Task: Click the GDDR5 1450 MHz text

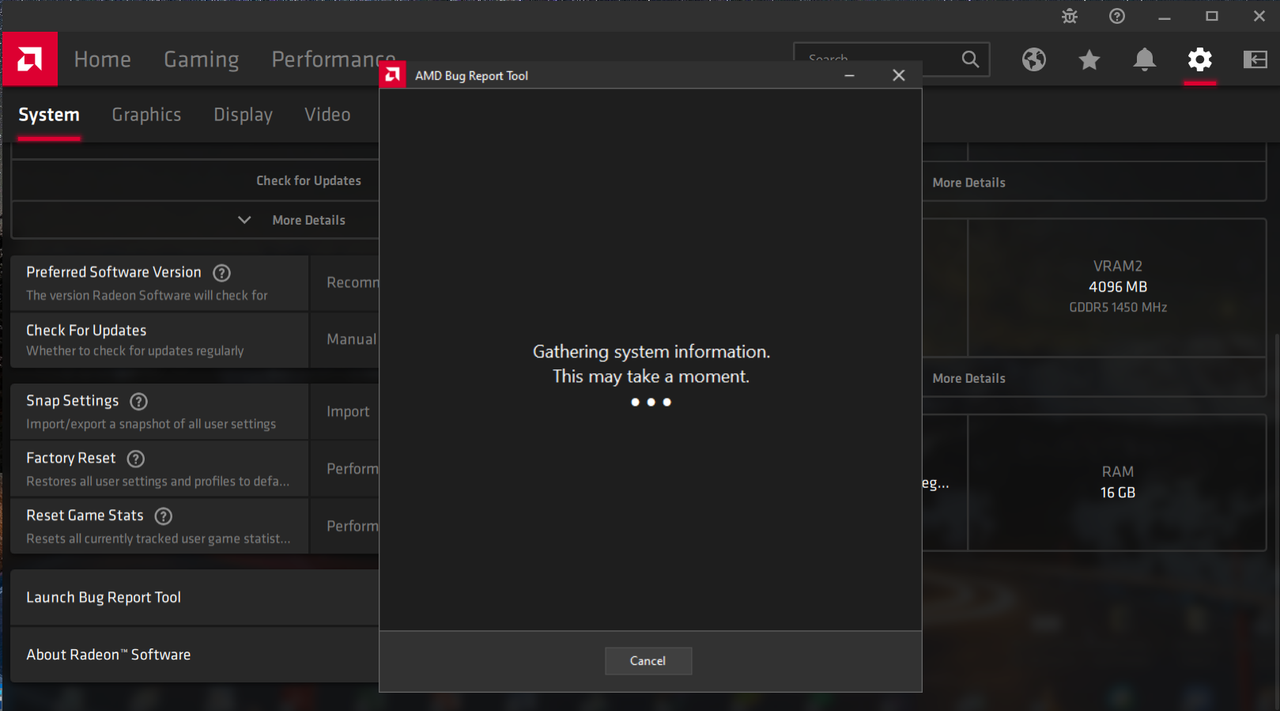Action: (x=1118, y=308)
